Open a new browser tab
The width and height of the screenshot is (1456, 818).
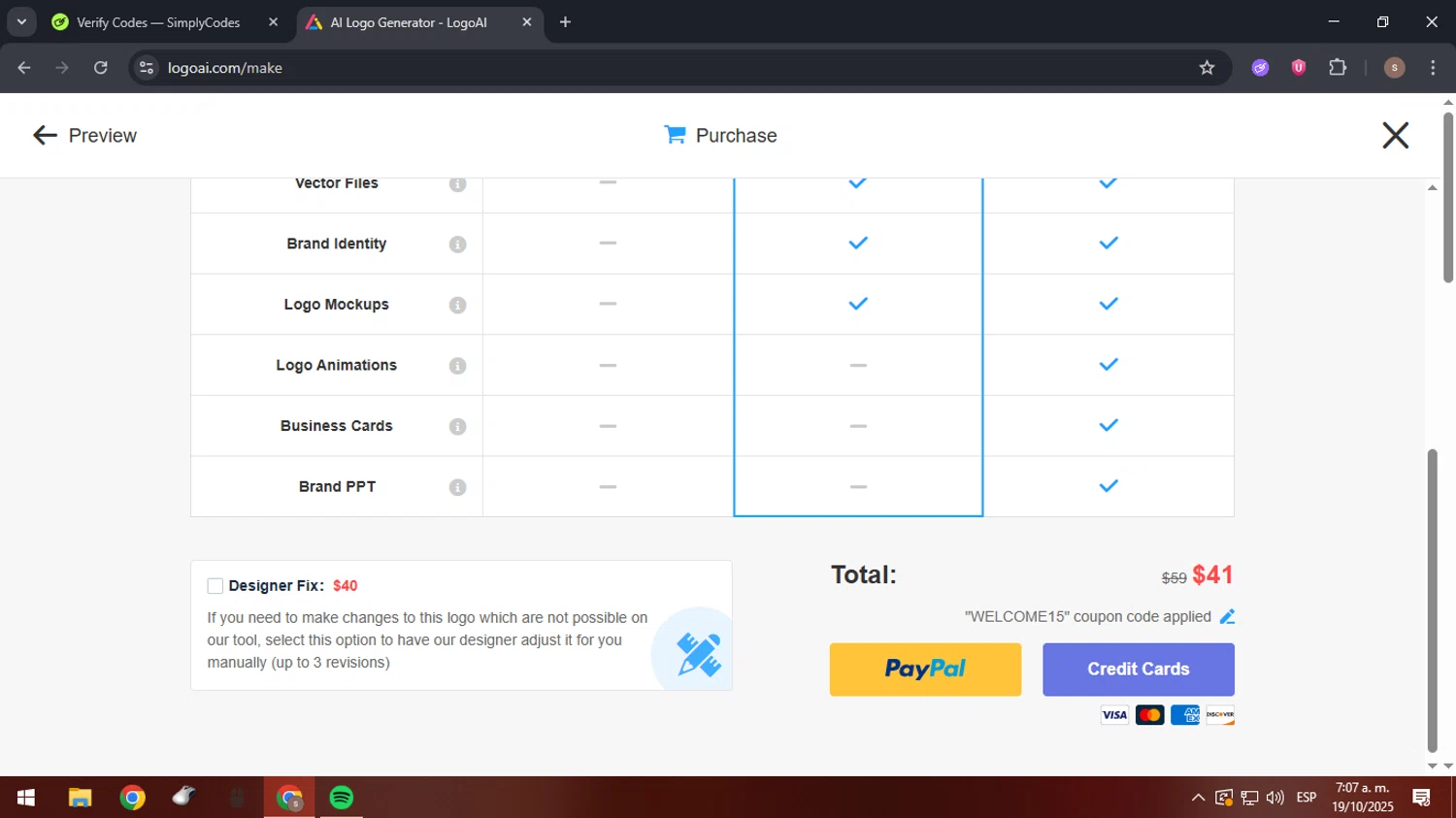(x=565, y=22)
